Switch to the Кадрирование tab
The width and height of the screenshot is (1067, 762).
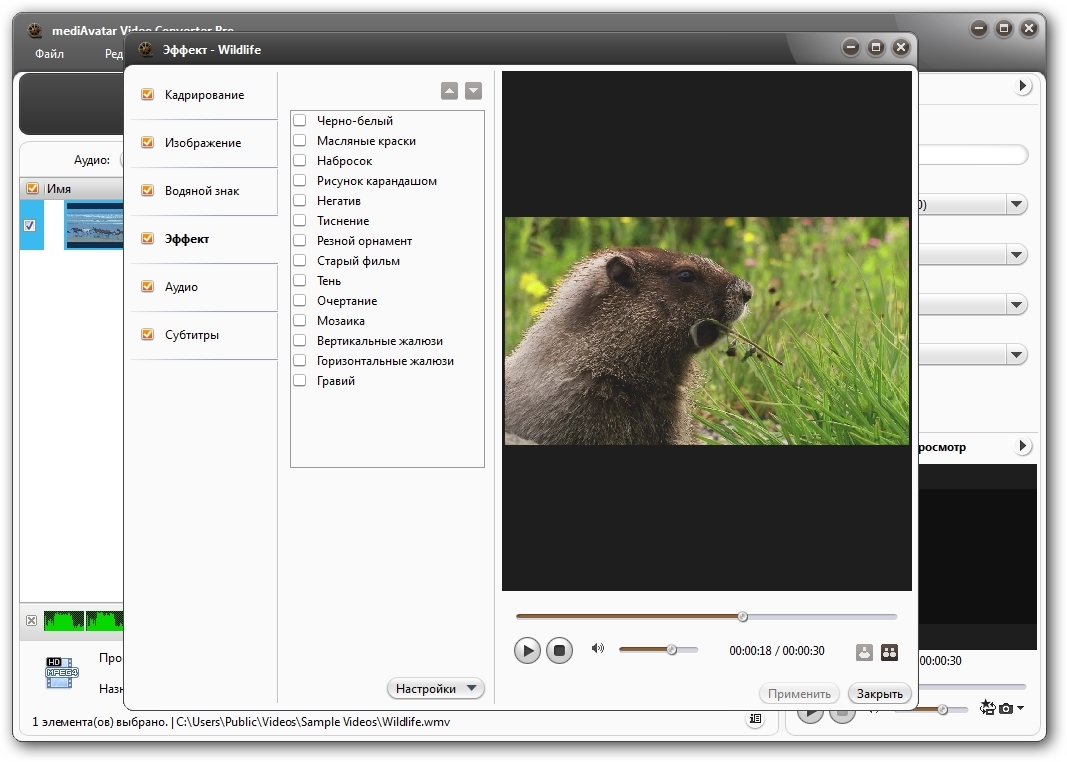[x=204, y=95]
